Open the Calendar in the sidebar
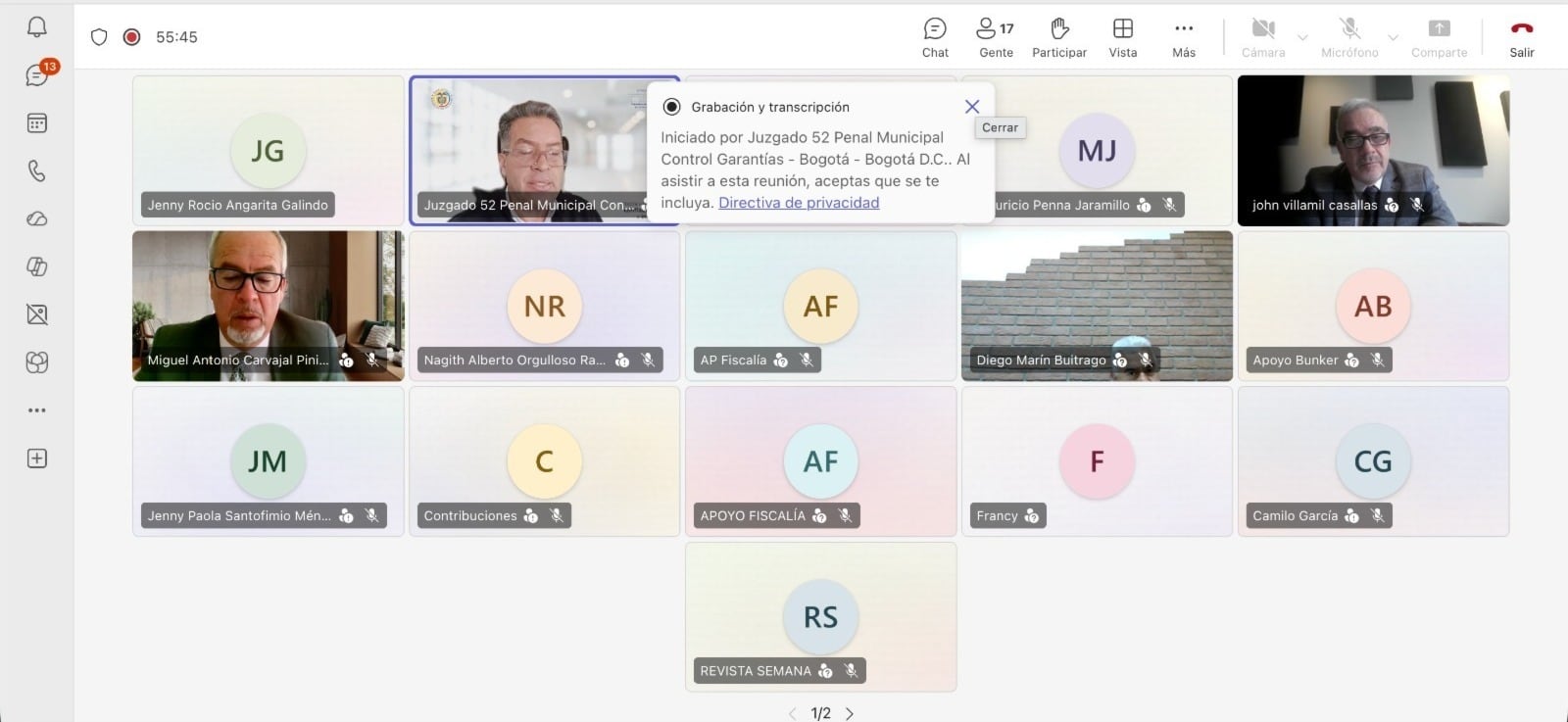 click(x=36, y=123)
